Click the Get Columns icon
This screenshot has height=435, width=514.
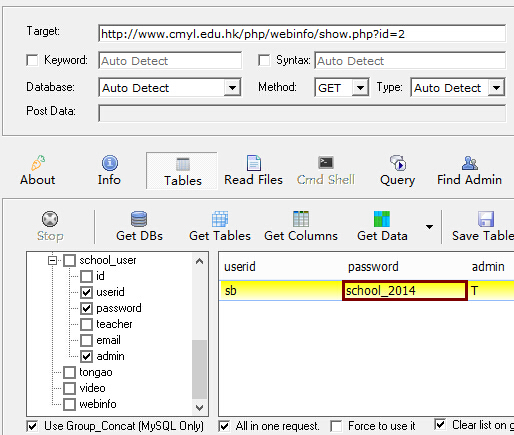301,219
